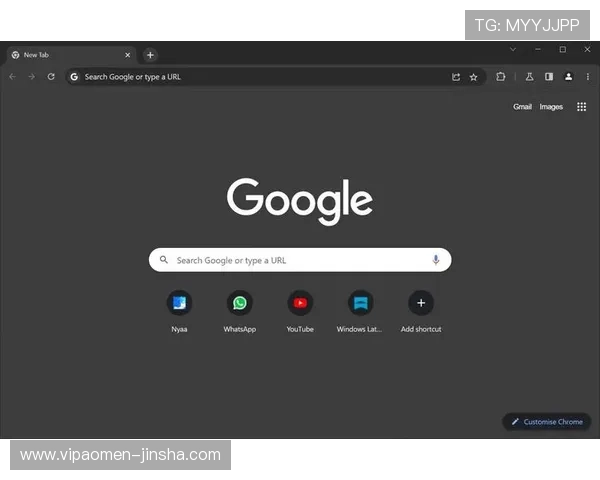Click the voice search microphone icon
Screen dimensions: 600x480
pyautogui.click(x=436, y=260)
